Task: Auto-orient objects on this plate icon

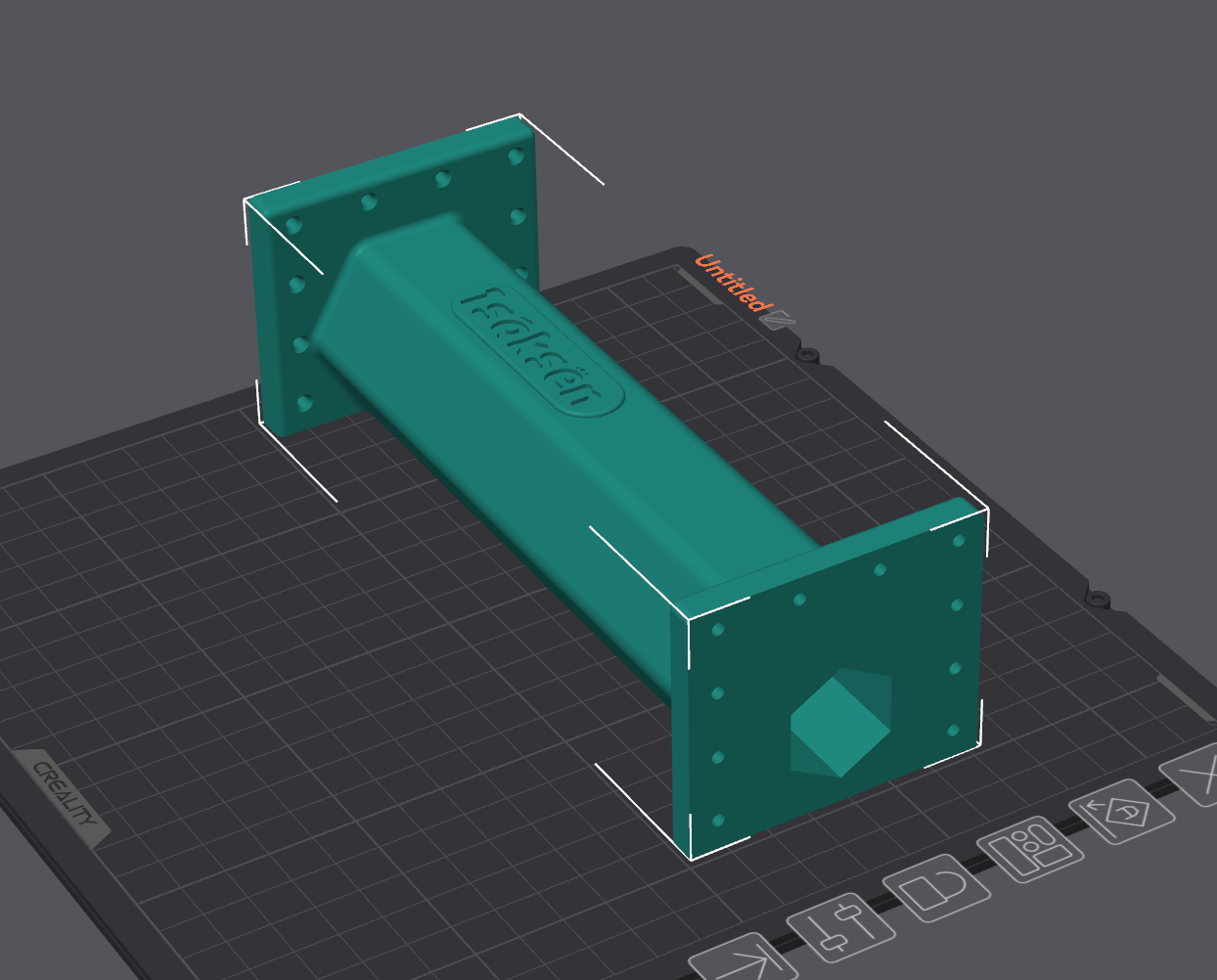Action: click(x=1122, y=811)
